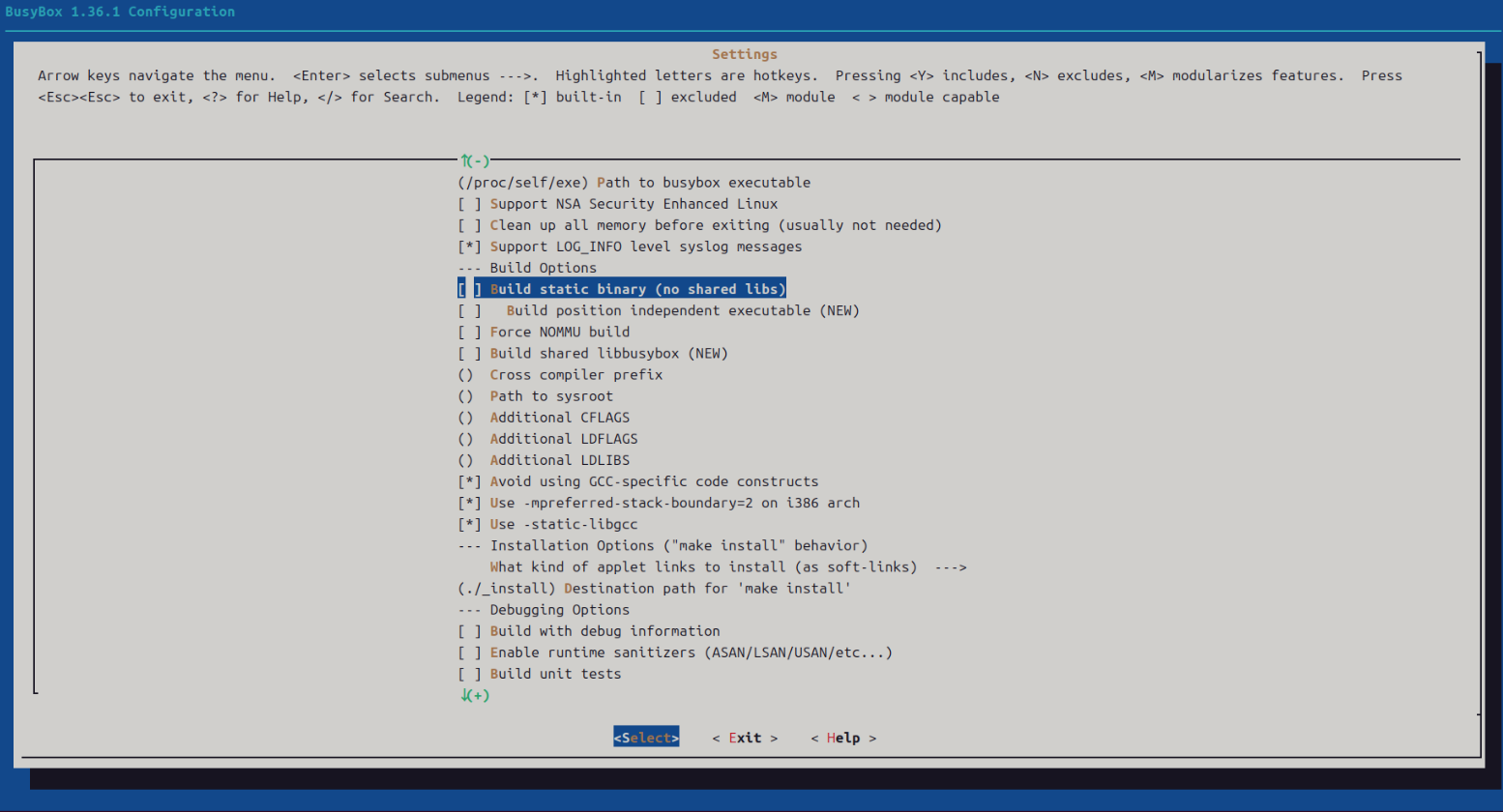
Task: Toggle Force NOMMU build option
Action: (544, 332)
